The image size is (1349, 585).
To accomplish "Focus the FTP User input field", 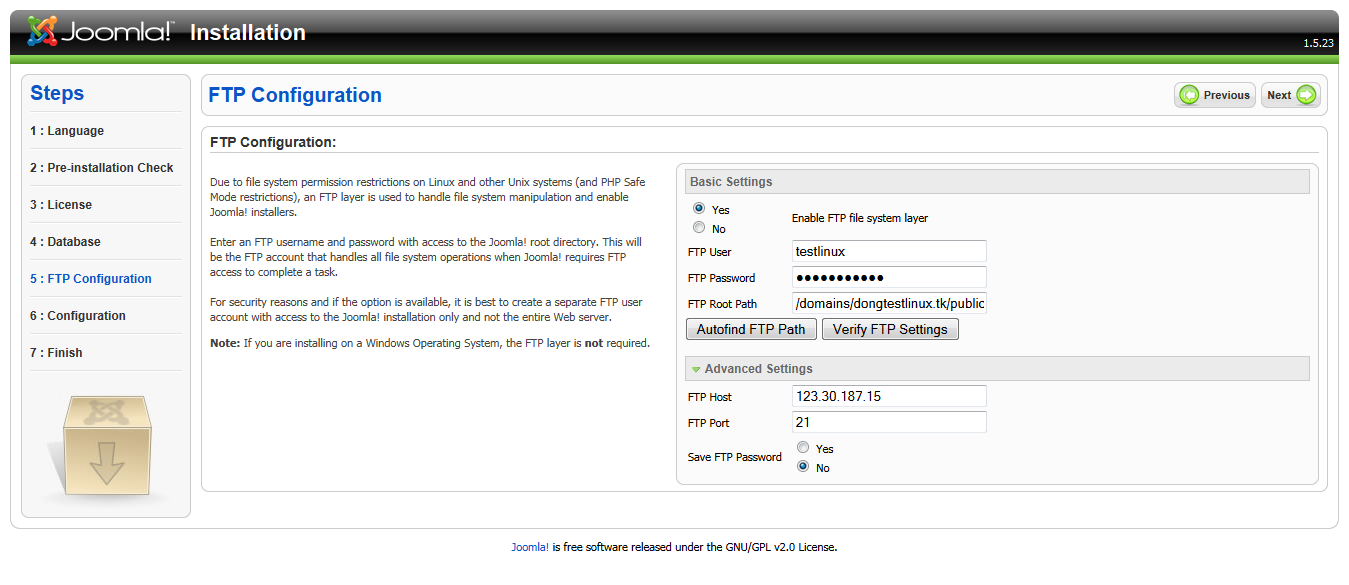I will [889, 252].
